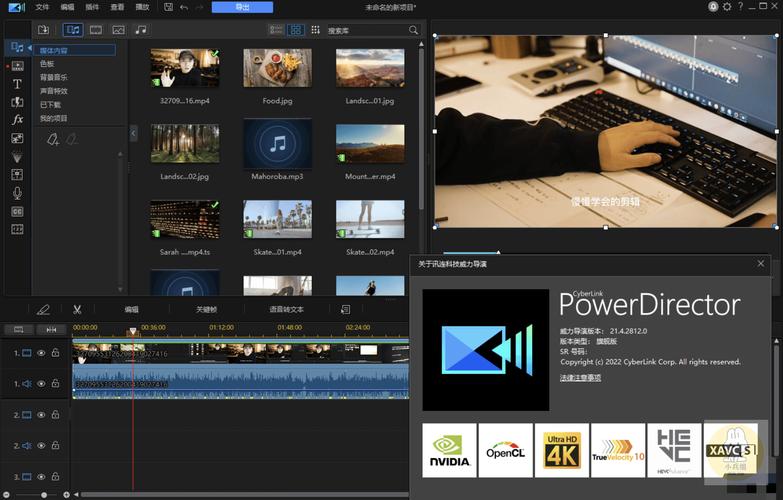The image size is (783, 500).
Task: Collapse media room arrow beside sidebar icon
Action: (x=29, y=48)
